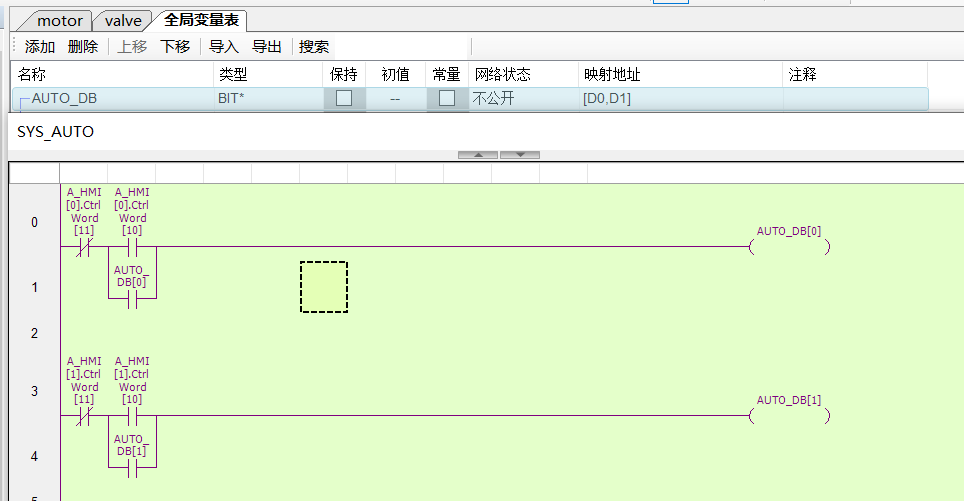The image size is (964, 501).
Task: Click the 类型 column header
Action: click(268, 74)
